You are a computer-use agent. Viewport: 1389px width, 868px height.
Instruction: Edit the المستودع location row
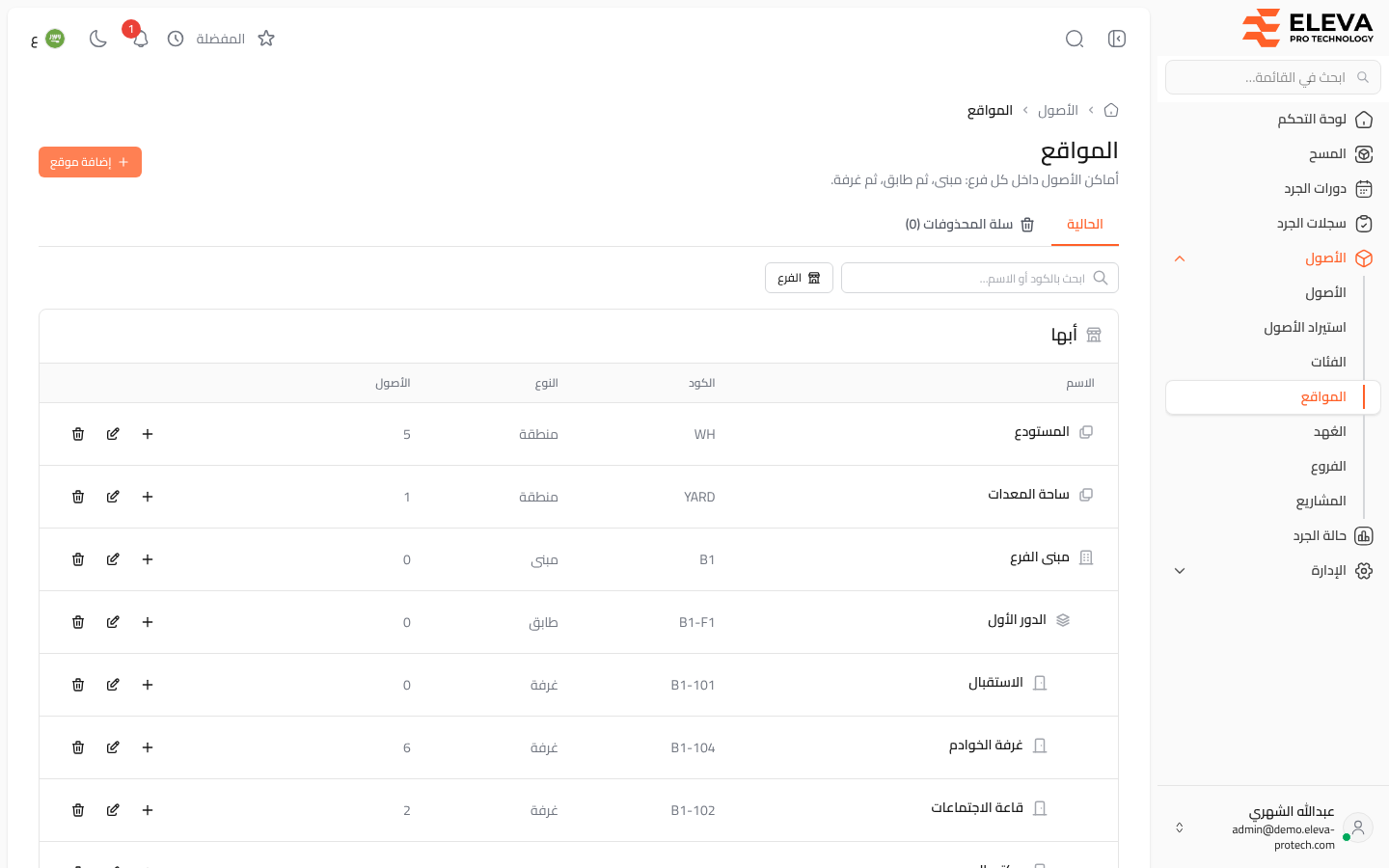(x=113, y=434)
